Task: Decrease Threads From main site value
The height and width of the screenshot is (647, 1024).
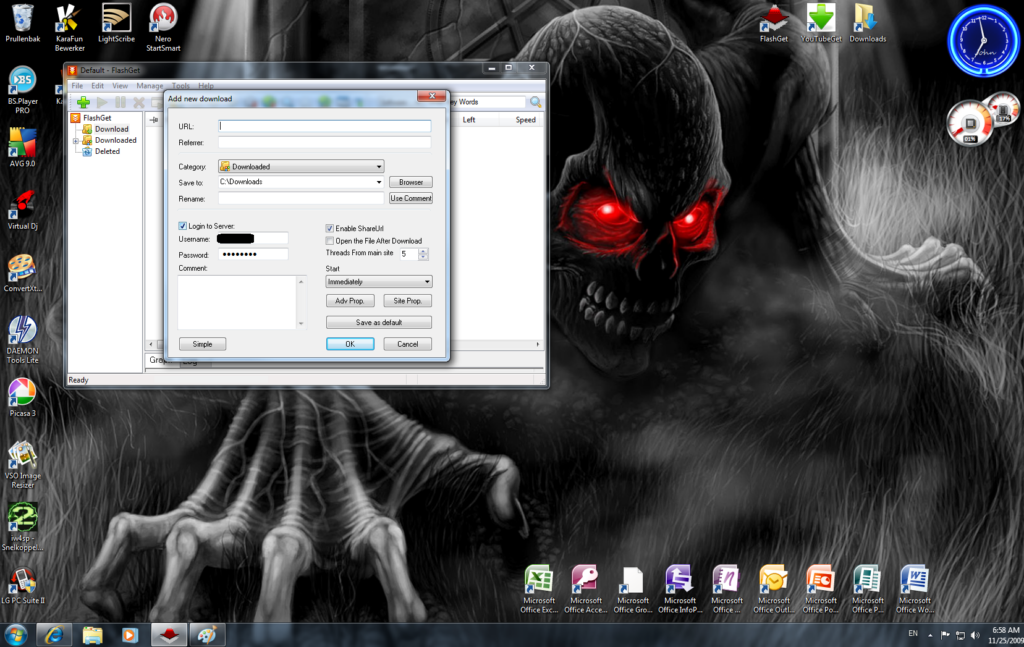Action: 423,257
